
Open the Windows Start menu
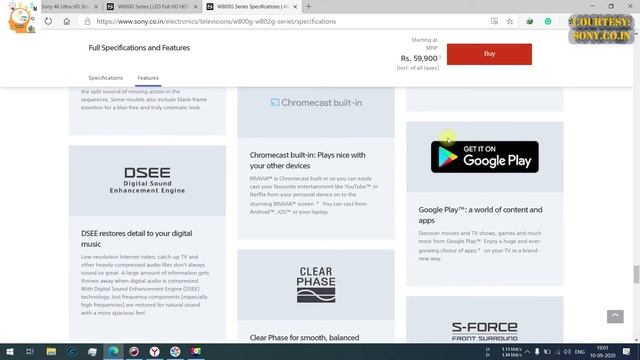[x=9, y=351]
